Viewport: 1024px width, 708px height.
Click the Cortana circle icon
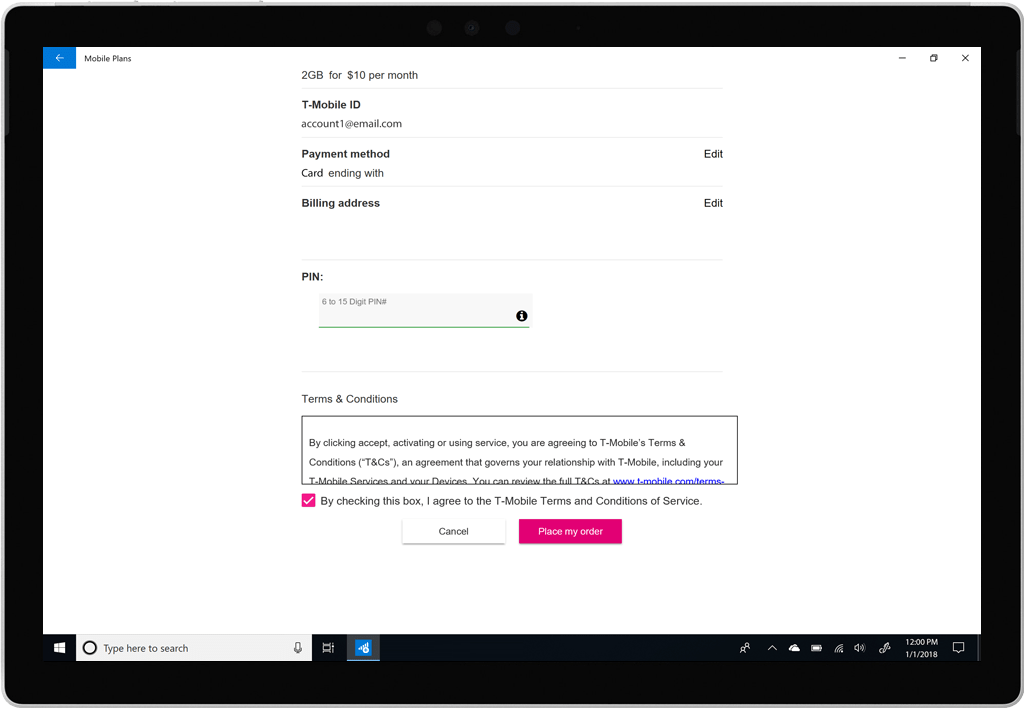(x=90, y=648)
